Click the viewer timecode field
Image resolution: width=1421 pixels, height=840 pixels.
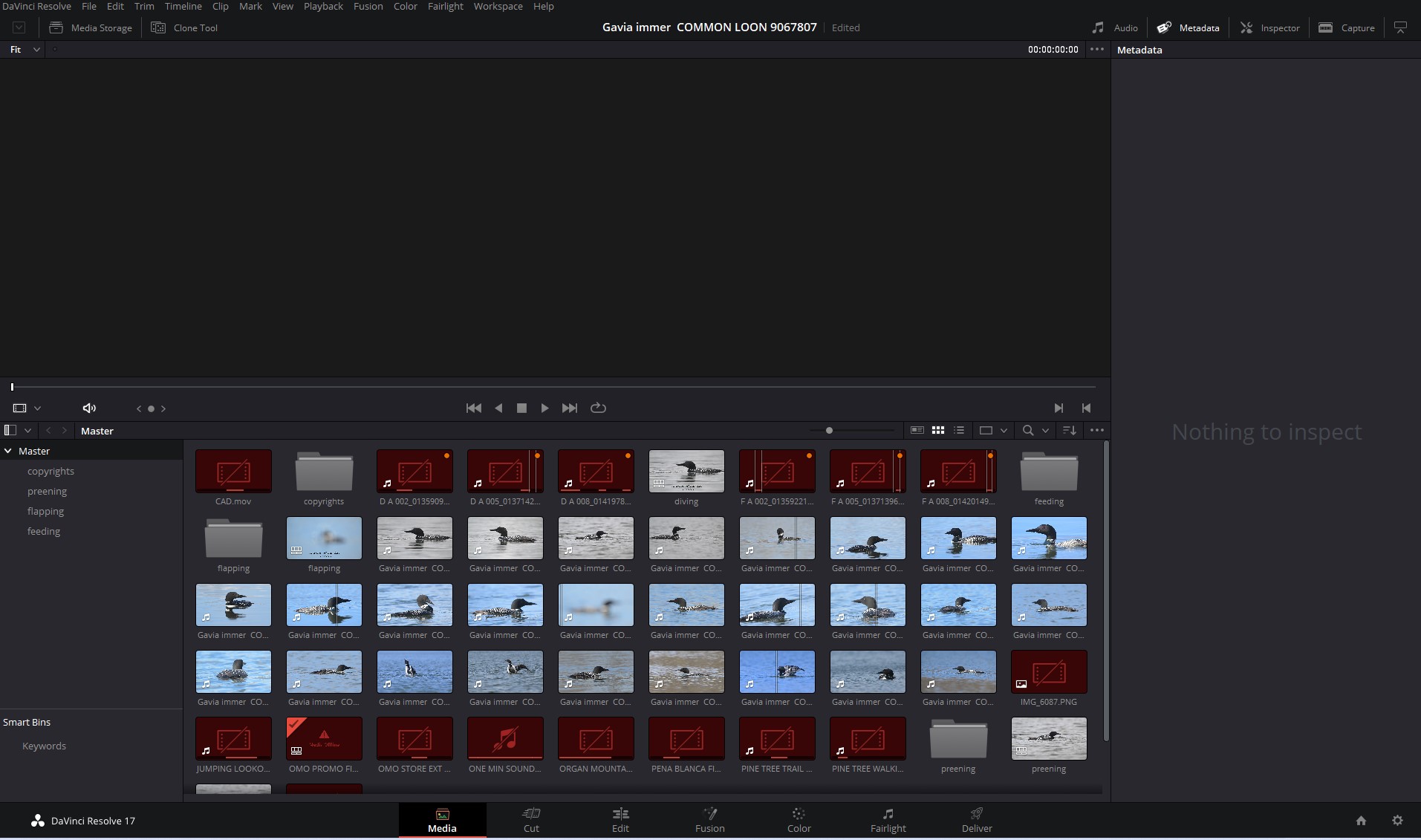[1053, 50]
